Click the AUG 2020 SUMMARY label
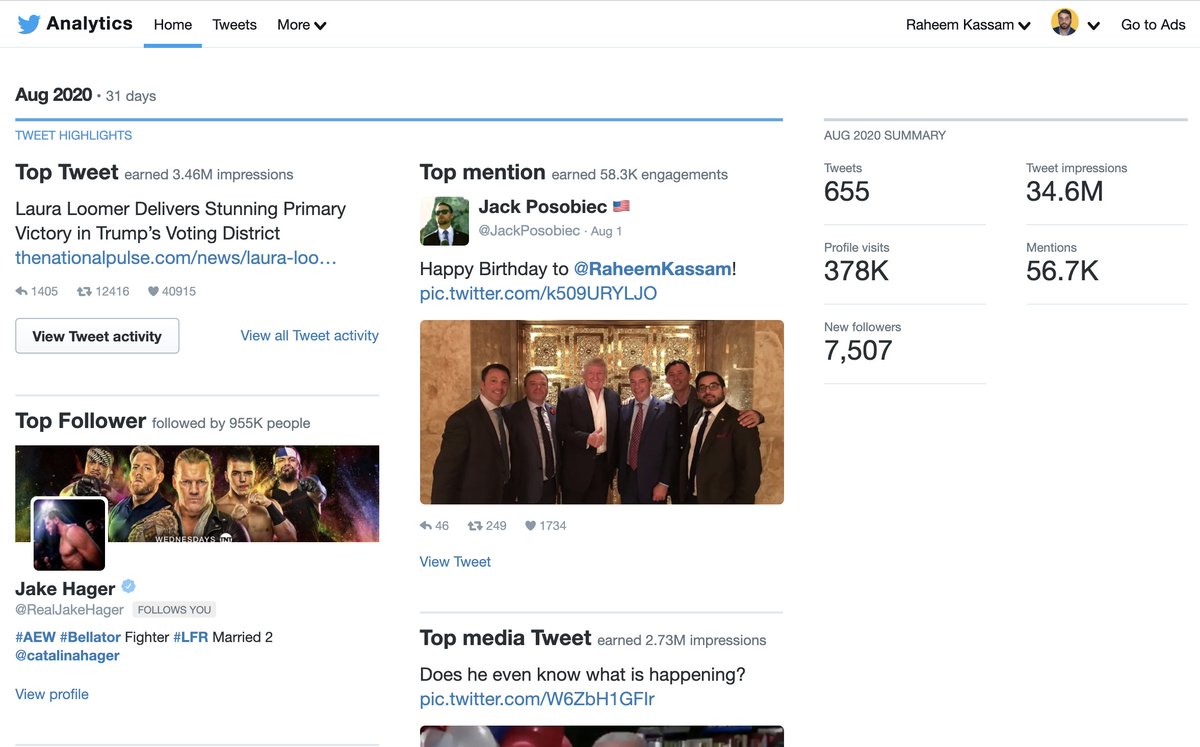This screenshot has width=1200, height=747. click(885, 135)
